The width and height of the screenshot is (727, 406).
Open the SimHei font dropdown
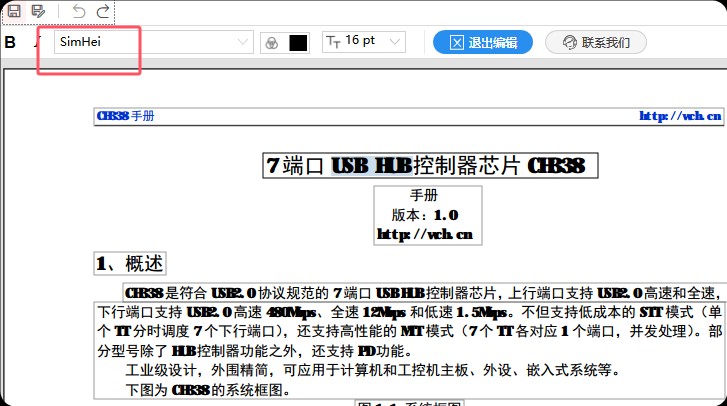click(153, 42)
